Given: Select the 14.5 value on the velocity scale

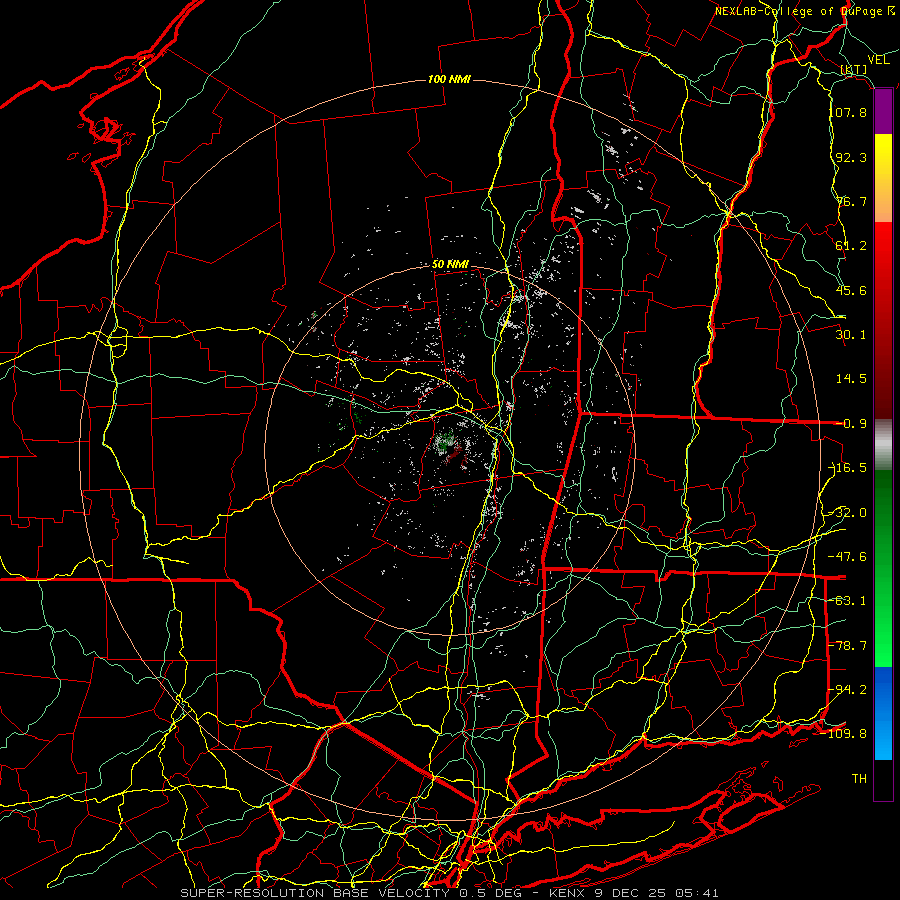Looking at the screenshot, I should click(x=851, y=378).
